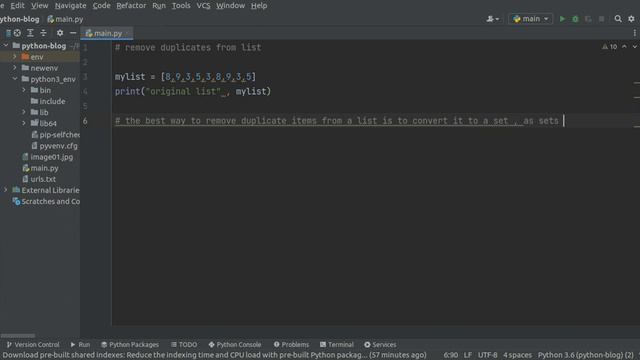Open the Refactor menu
Viewport: 640px width, 360px height.
tap(131, 6)
